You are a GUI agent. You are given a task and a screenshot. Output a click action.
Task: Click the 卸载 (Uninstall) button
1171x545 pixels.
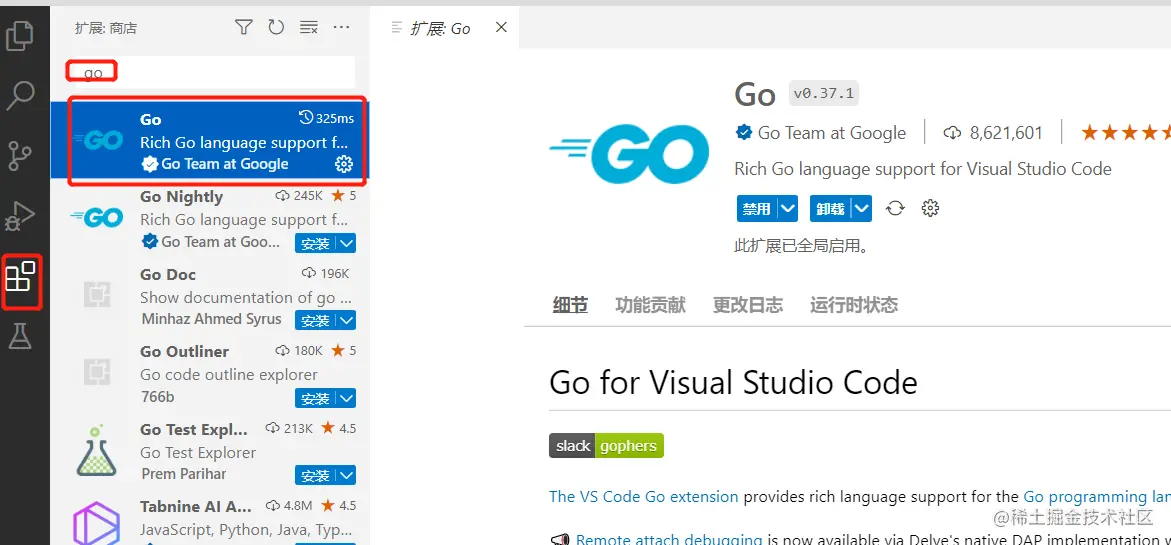[x=830, y=209]
